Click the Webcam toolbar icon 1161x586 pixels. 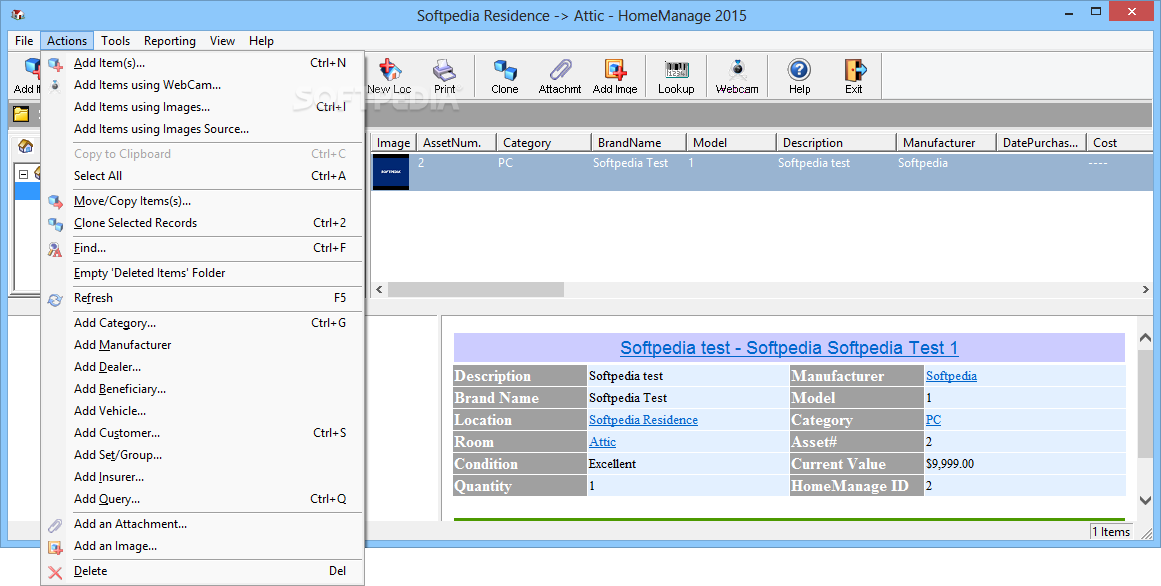point(737,76)
